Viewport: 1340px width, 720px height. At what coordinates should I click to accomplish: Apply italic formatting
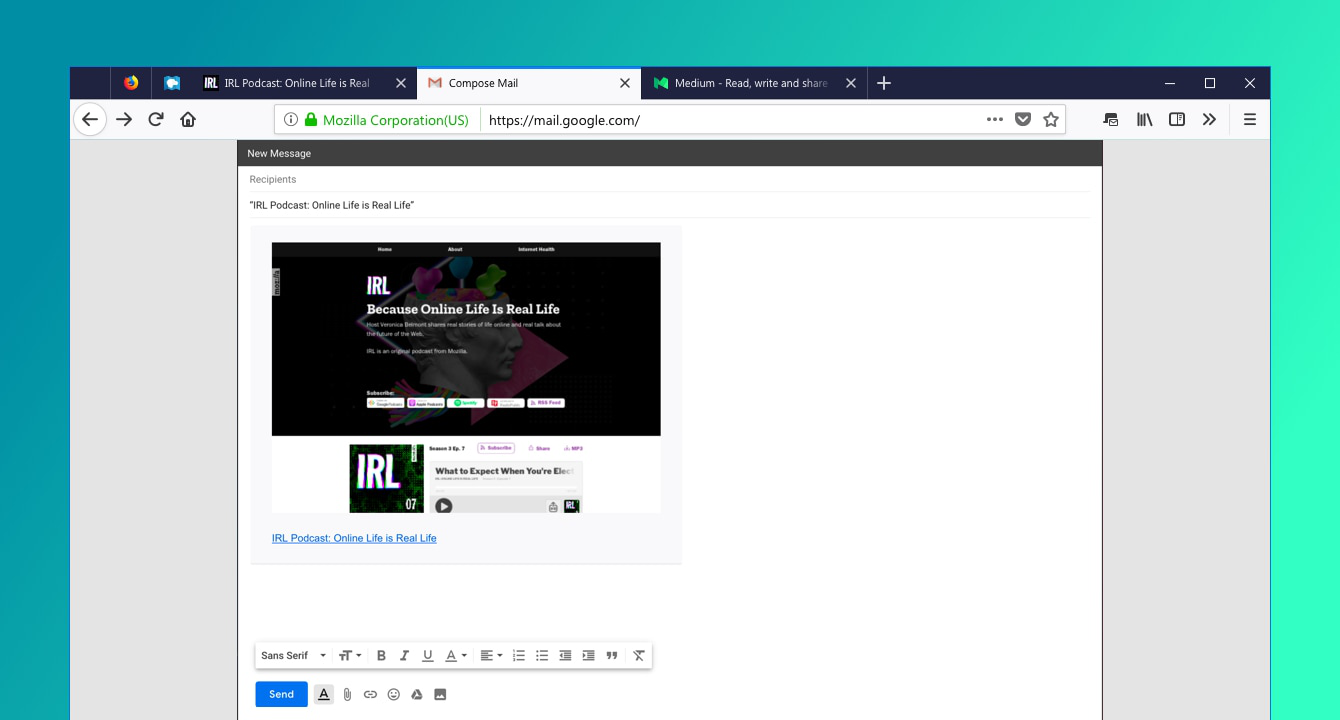tap(404, 655)
